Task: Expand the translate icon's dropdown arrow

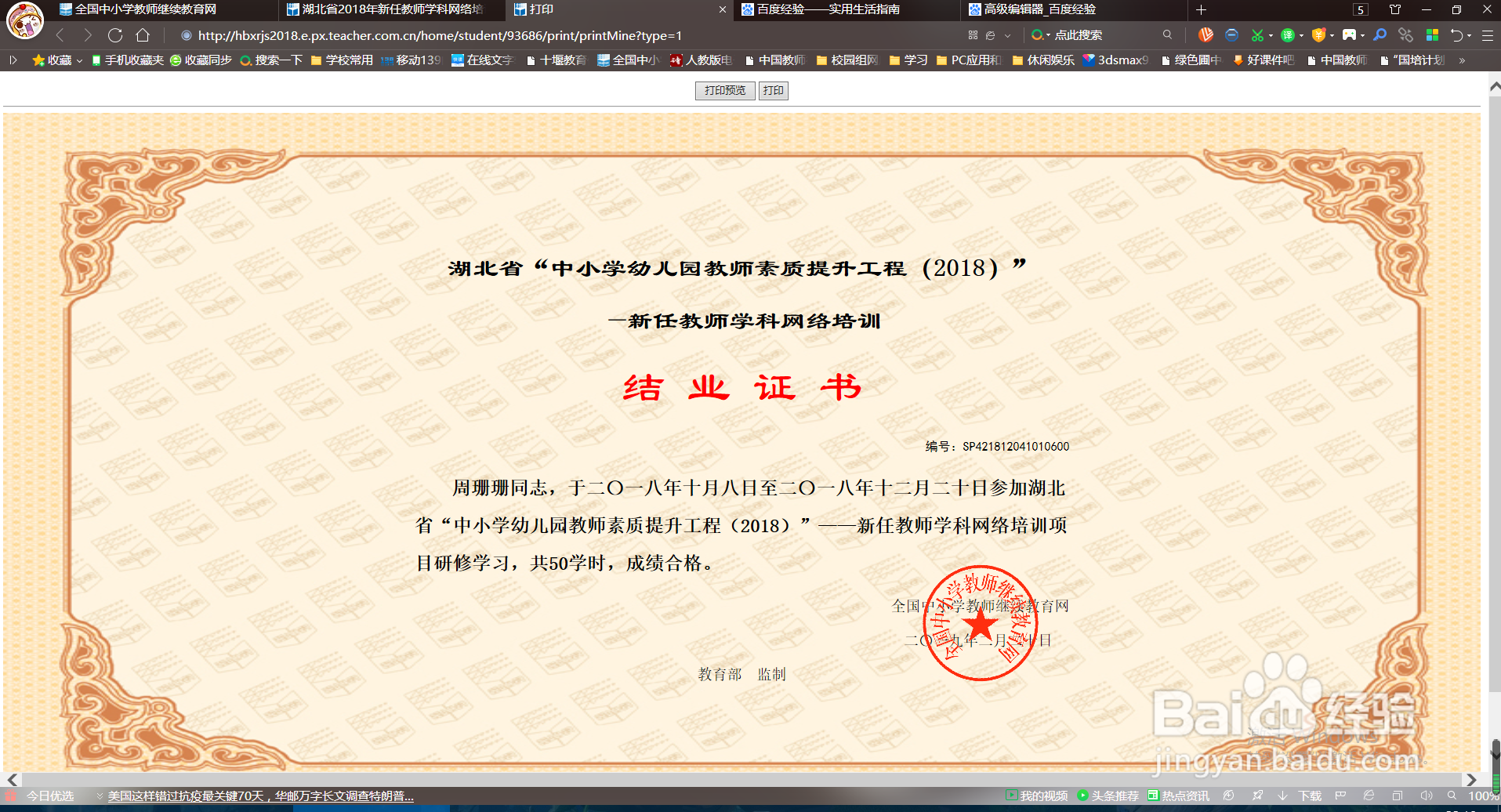Action: 1302,35
